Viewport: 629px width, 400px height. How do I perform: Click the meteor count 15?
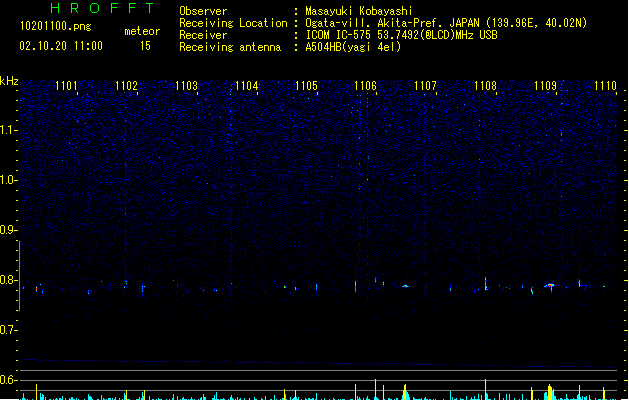145,46
